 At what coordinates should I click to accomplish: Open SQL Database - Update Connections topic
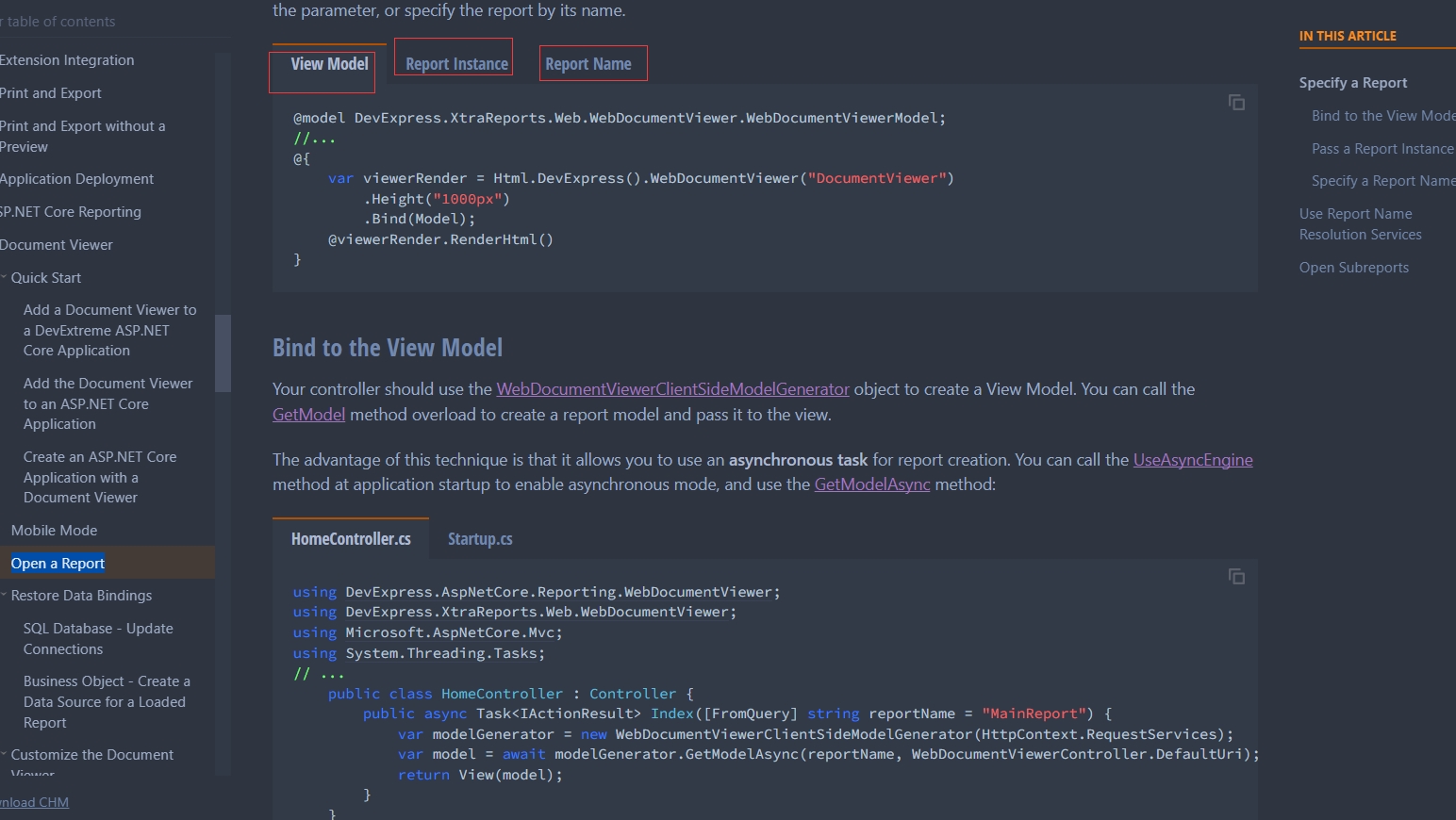98,639
